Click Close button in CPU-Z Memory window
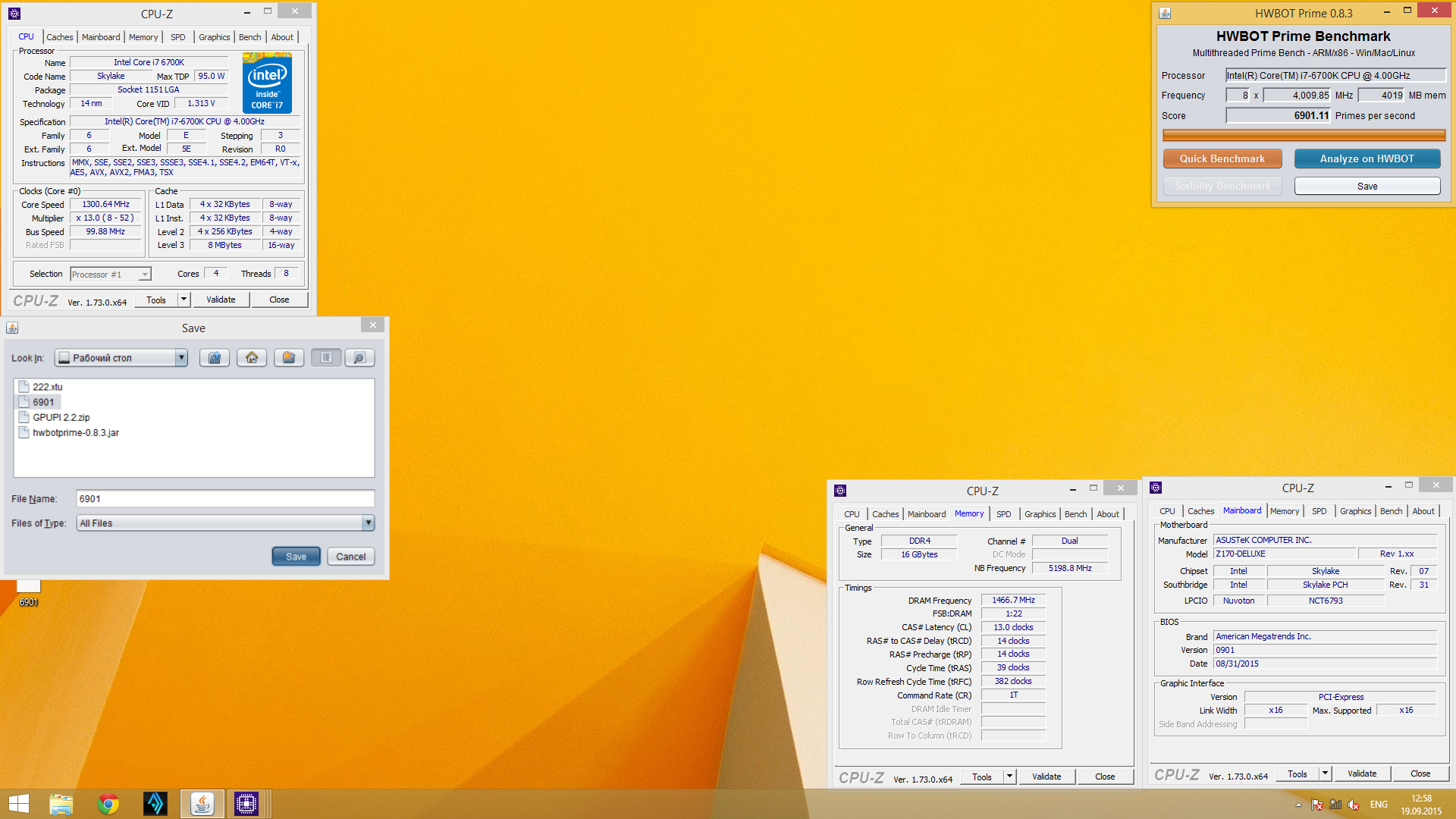This screenshot has height=819, width=1456. point(1105,777)
